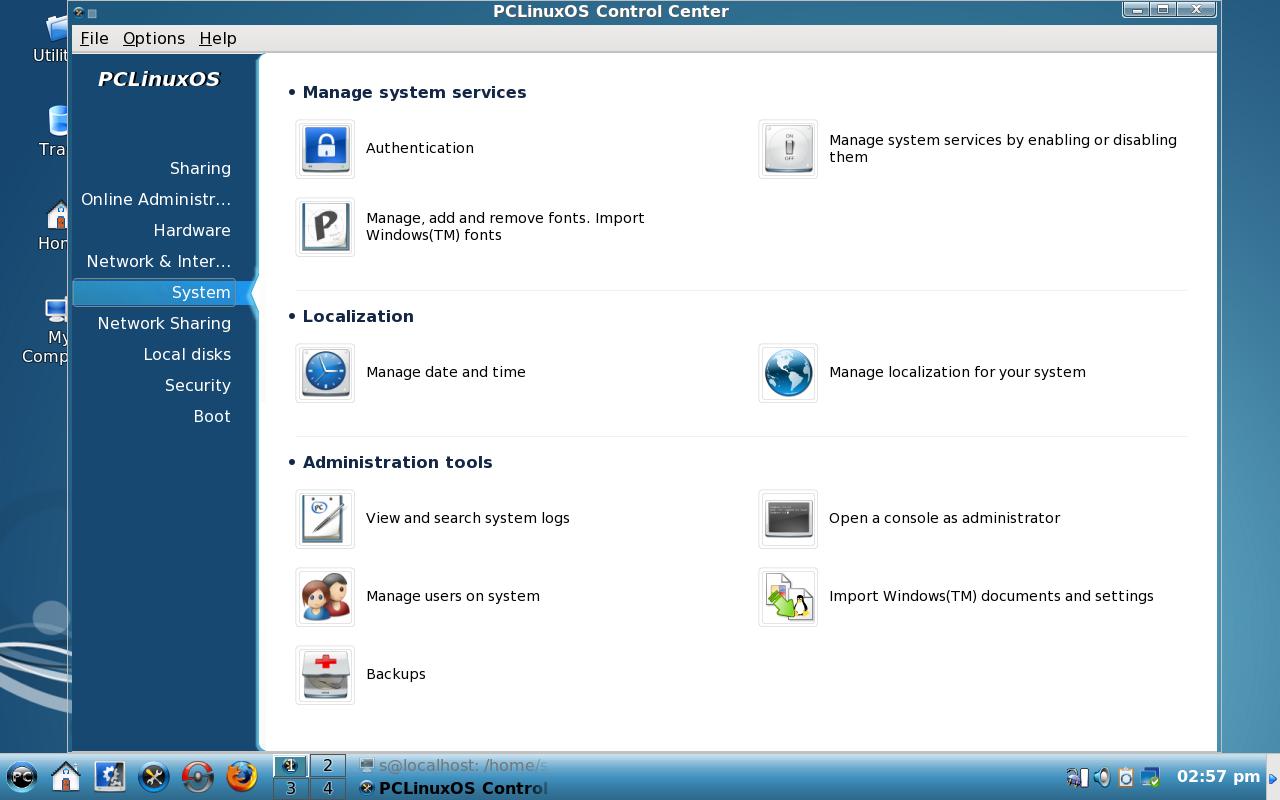The image size is (1280, 800).
Task: Open the Import Windows documents icon
Action: (788, 597)
